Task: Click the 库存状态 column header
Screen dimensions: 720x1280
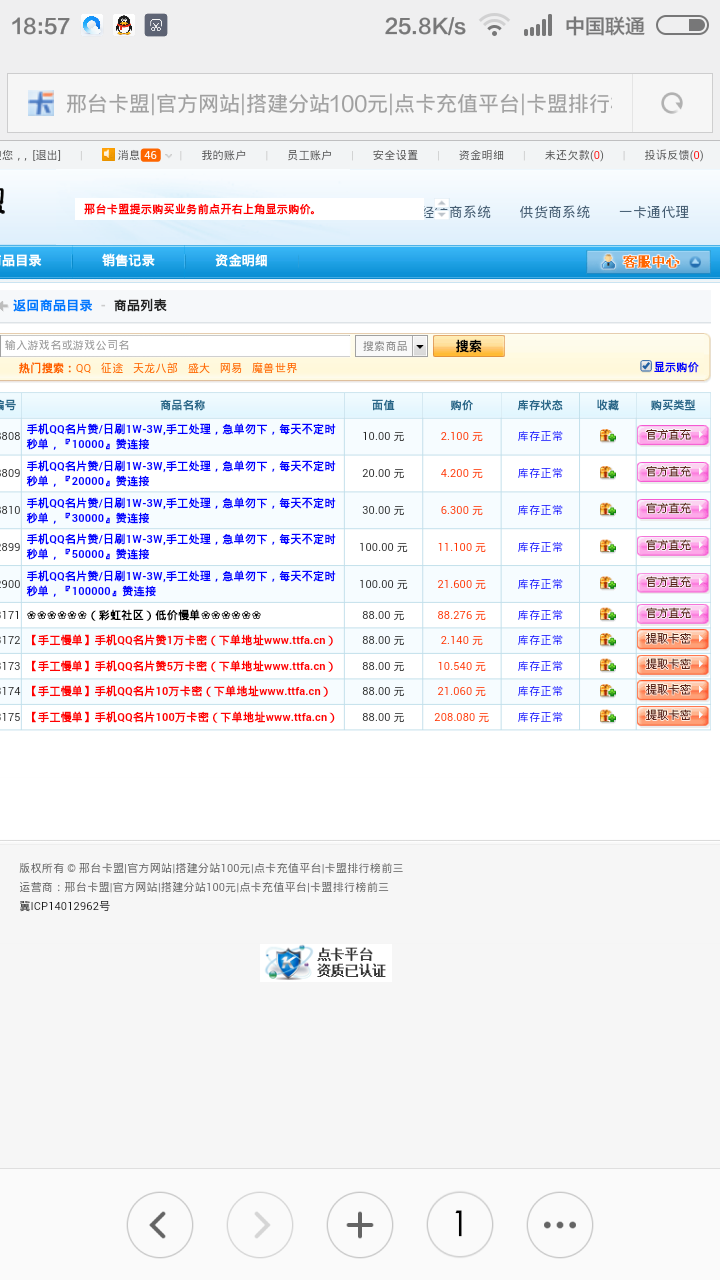Action: [x=540, y=405]
